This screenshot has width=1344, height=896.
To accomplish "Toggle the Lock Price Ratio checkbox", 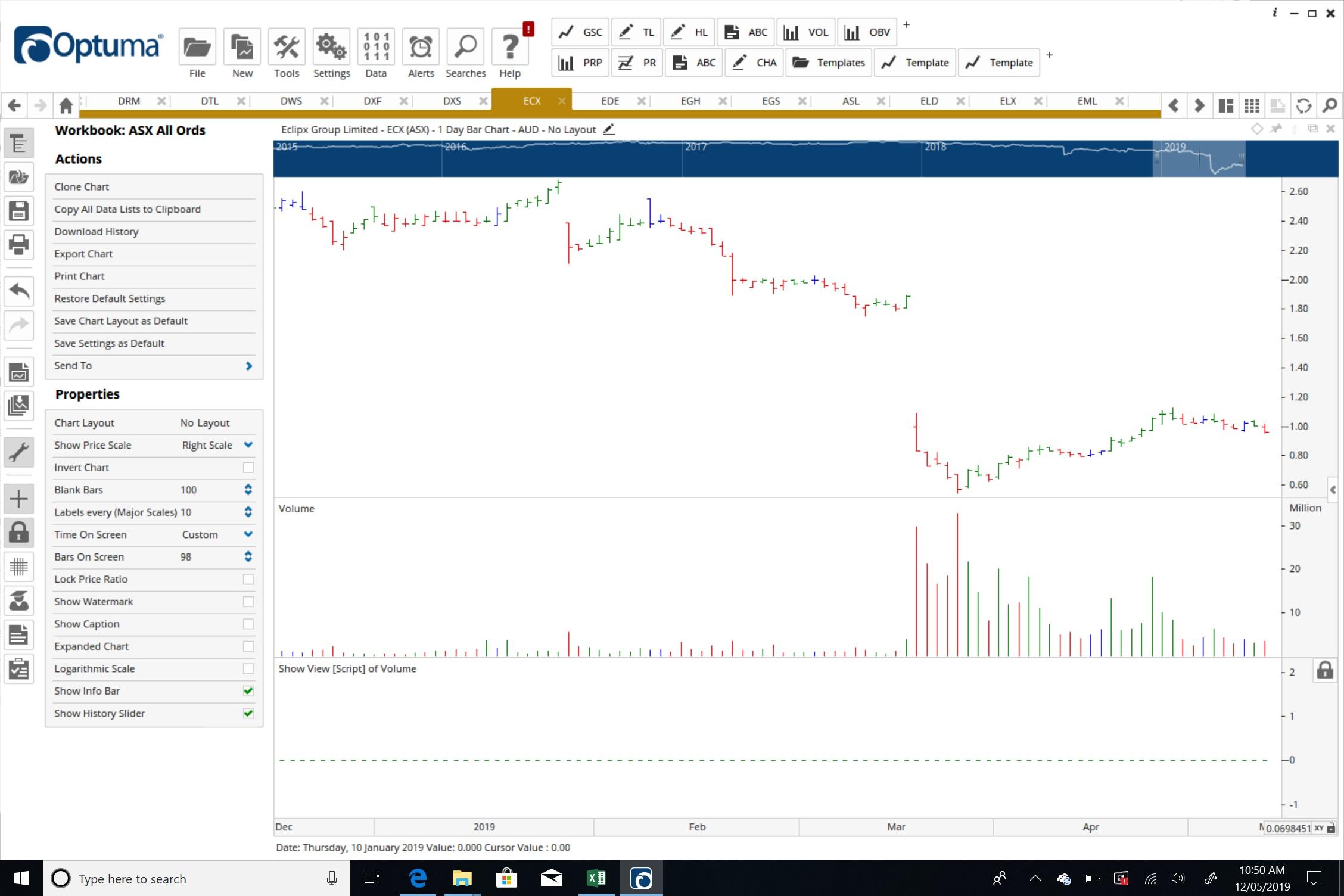I will tap(248, 579).
